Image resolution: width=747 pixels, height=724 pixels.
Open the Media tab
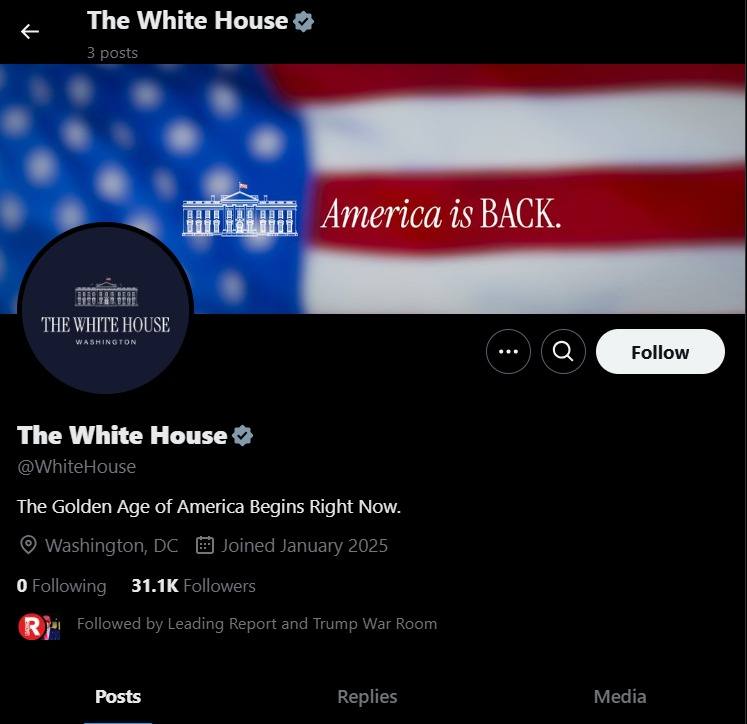click(620, 696)
